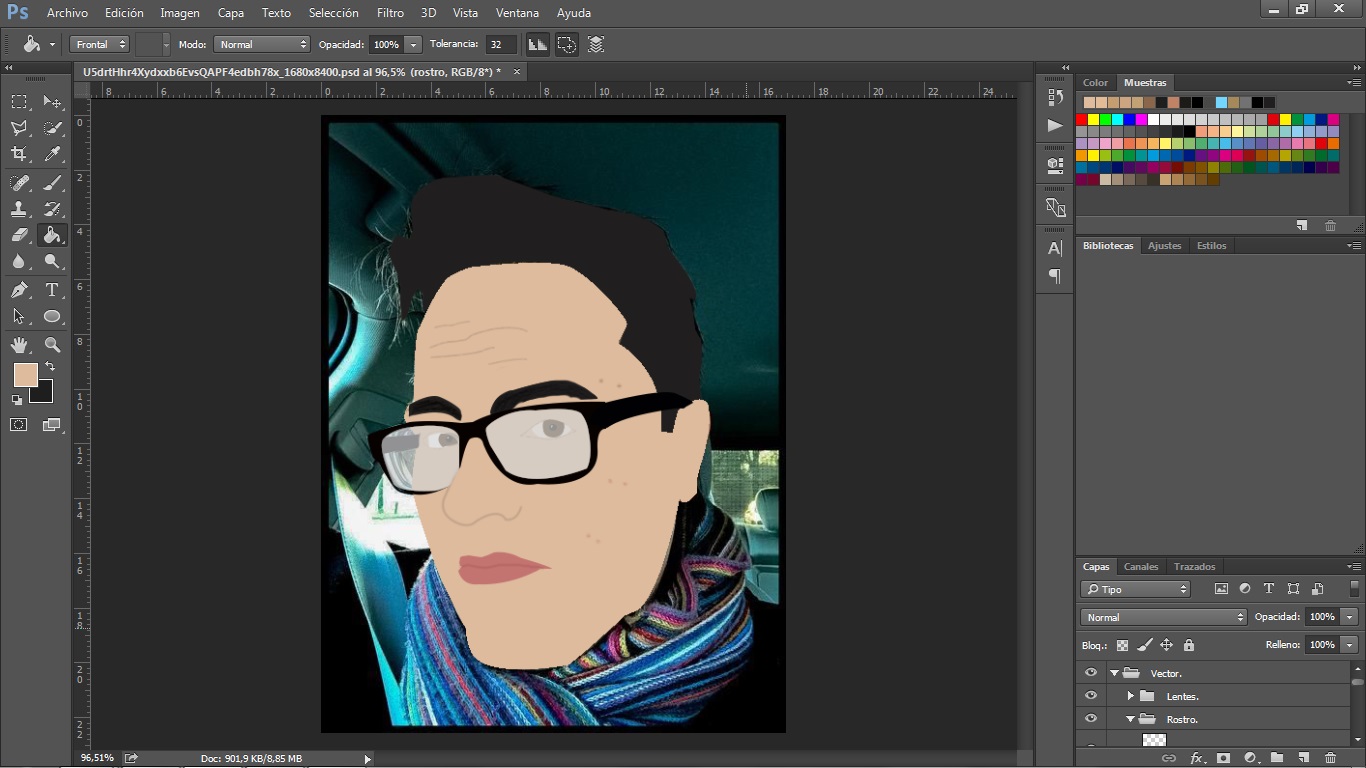Select the Clone Stamp tool
The height and width of the screenshot is (768, 1366).
[19, 209]
